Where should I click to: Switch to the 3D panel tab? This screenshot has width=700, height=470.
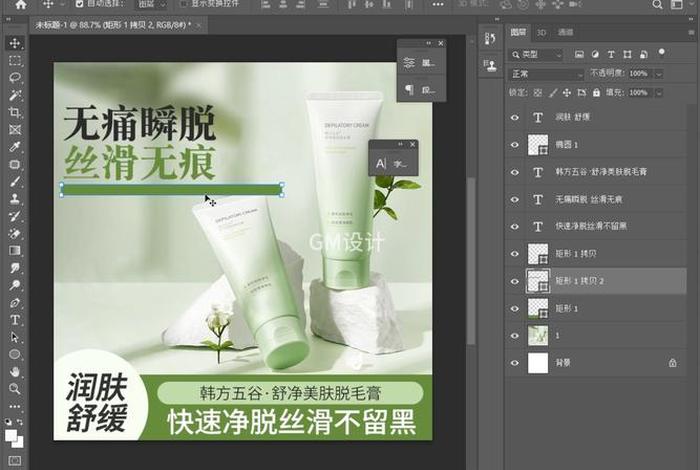(x=541, y=32)
